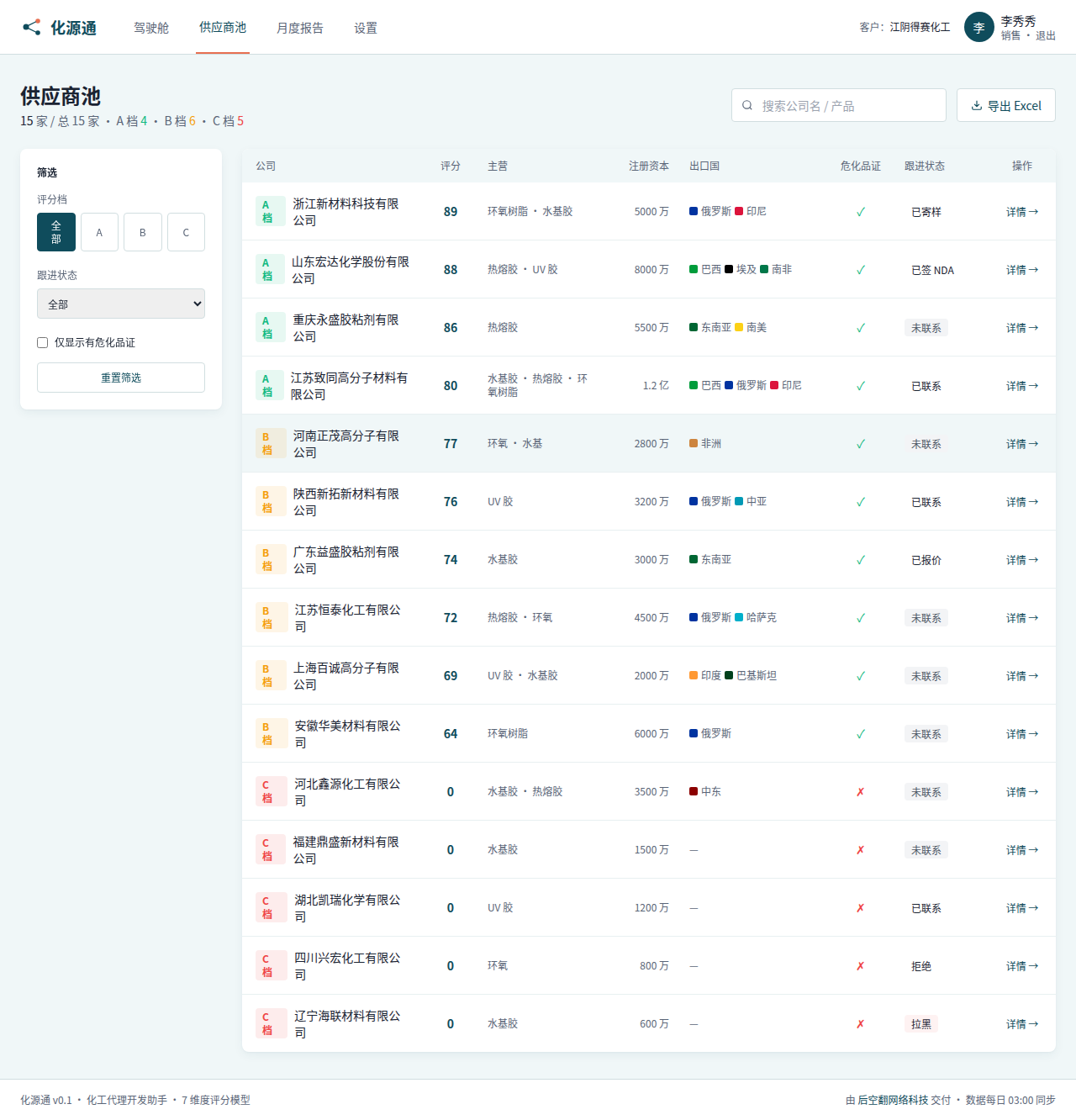Click the 已报价 status for 广东益盛
This screenshot has height=1120, width=1076.
tap(926, 560)
